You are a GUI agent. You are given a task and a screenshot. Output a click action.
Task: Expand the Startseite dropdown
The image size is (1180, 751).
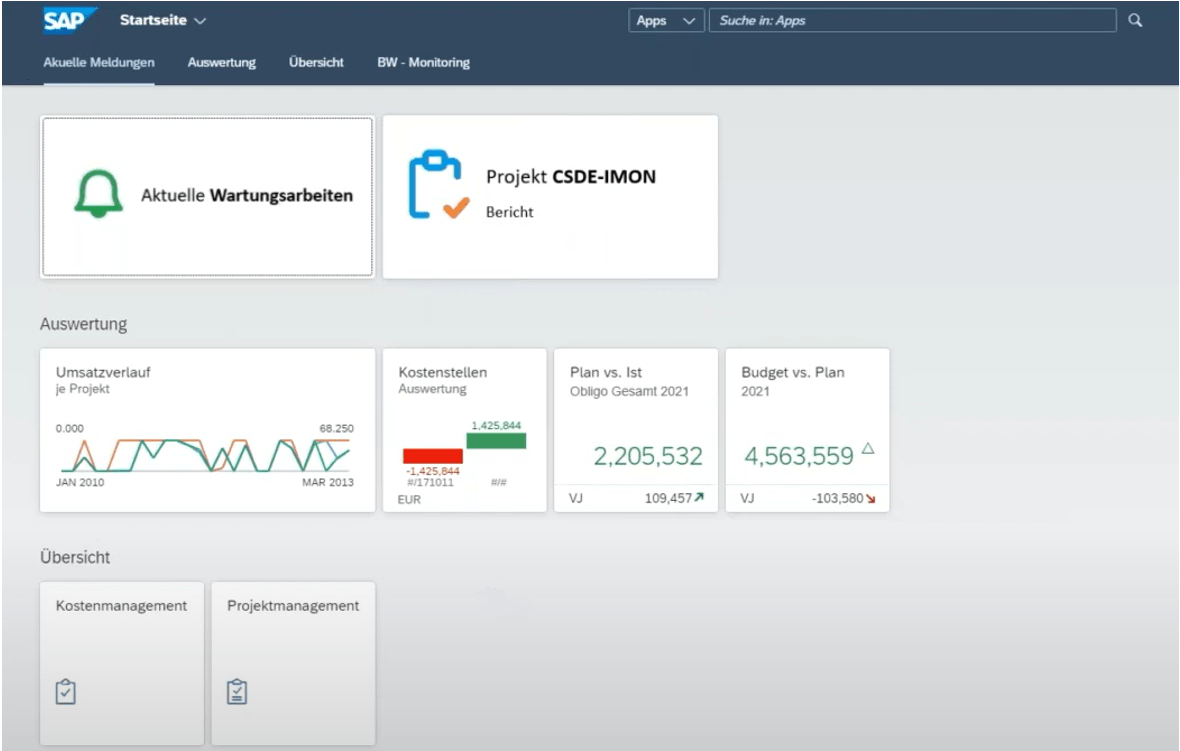[x=163, y=20]
